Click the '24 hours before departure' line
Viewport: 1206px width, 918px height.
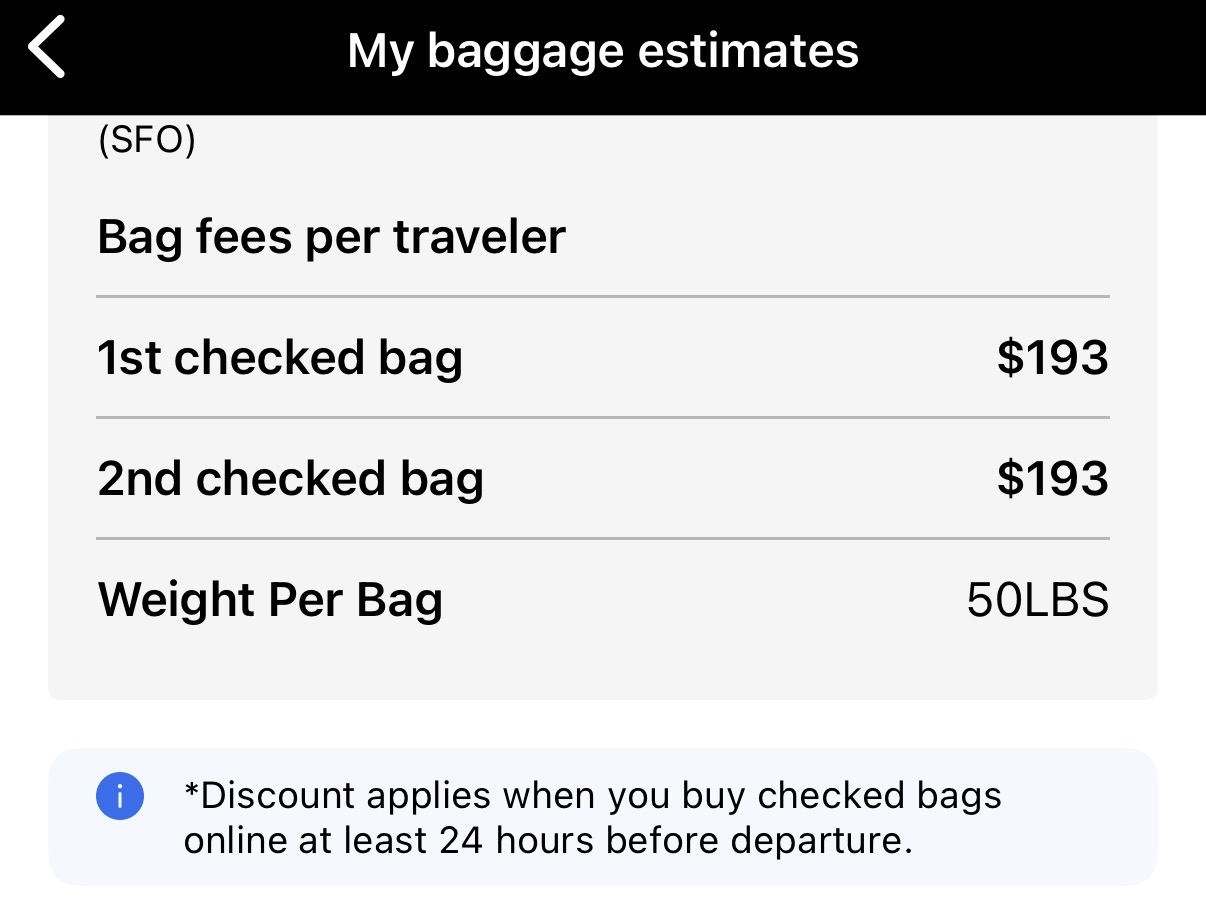click(548, 841)
